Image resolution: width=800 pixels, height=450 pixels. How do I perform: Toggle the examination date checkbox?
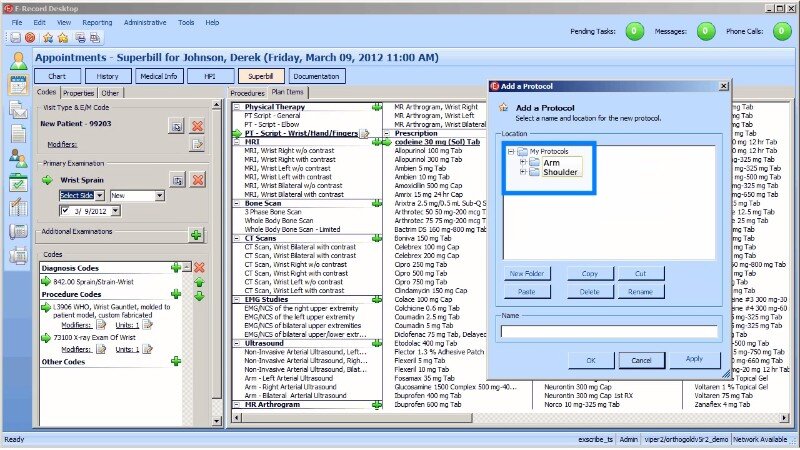pos(66,211)
